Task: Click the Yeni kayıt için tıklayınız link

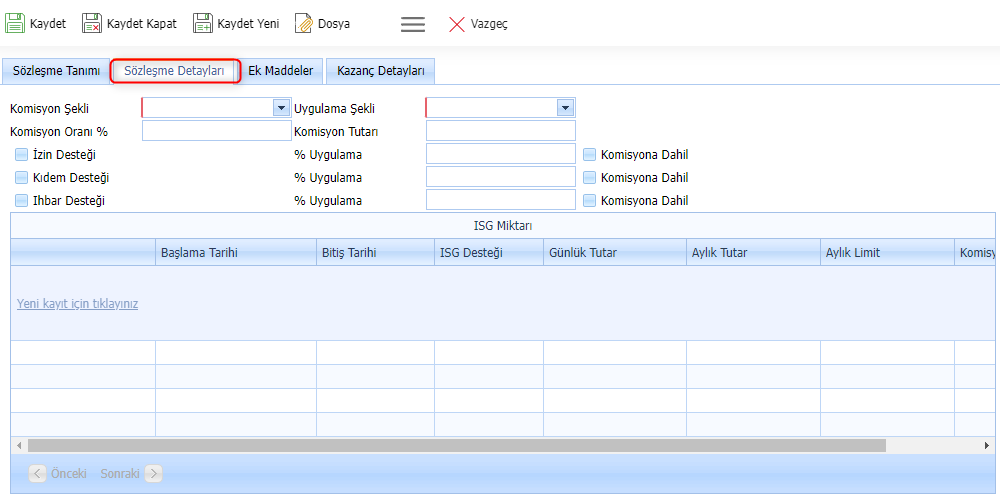Action: tap(77, 304)
